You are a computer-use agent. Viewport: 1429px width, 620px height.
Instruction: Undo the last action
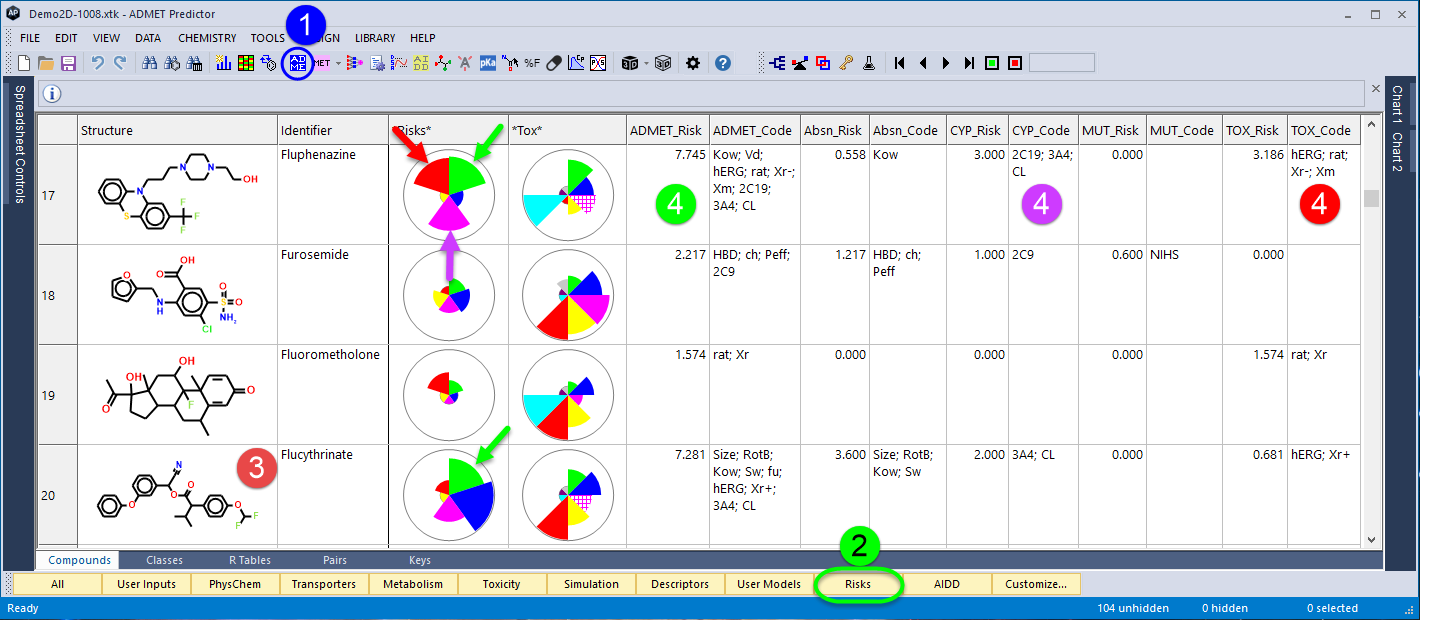click(97, 63)
